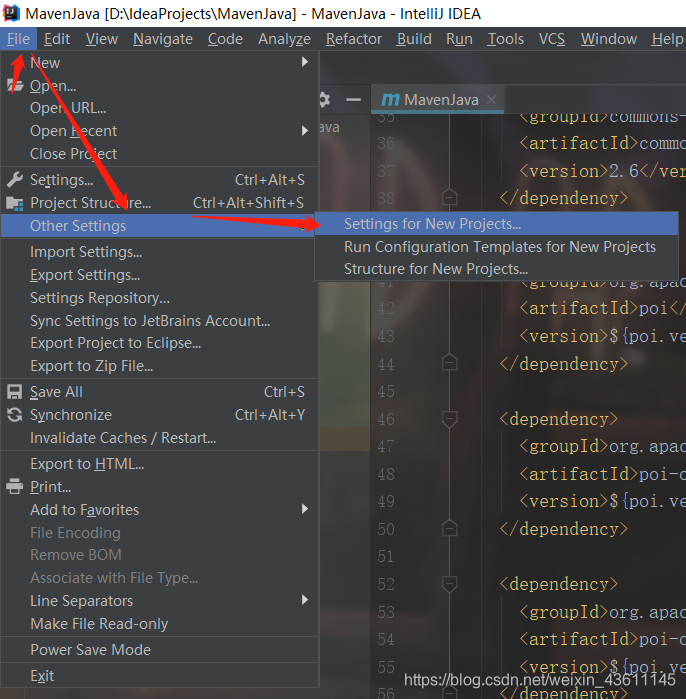Screen dimensions: 686x699
Task: Select Export to Zip File...
Action: point(160,366)
